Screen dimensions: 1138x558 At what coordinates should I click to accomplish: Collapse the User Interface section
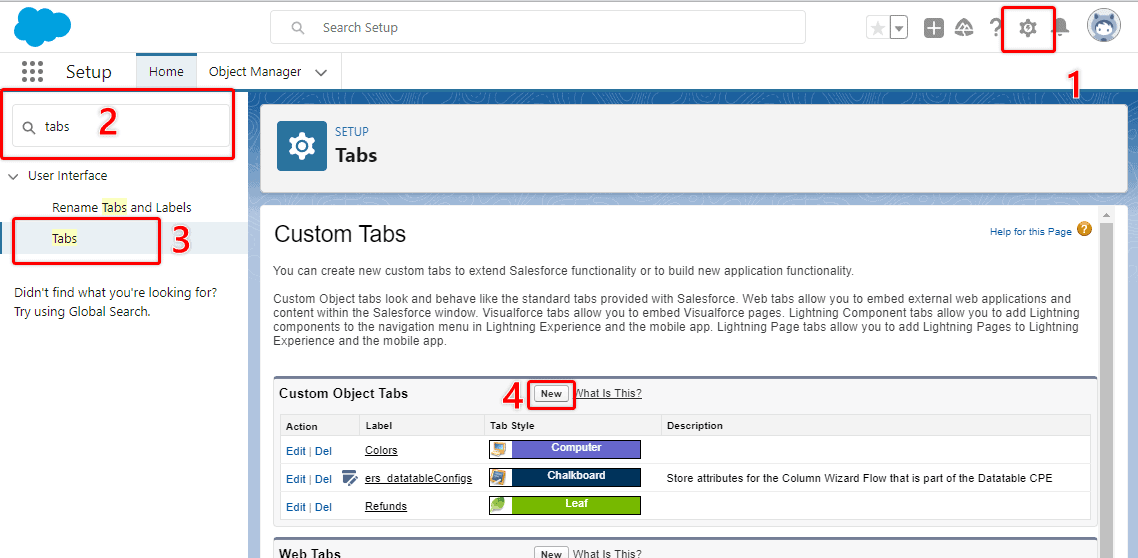point(13,176)
